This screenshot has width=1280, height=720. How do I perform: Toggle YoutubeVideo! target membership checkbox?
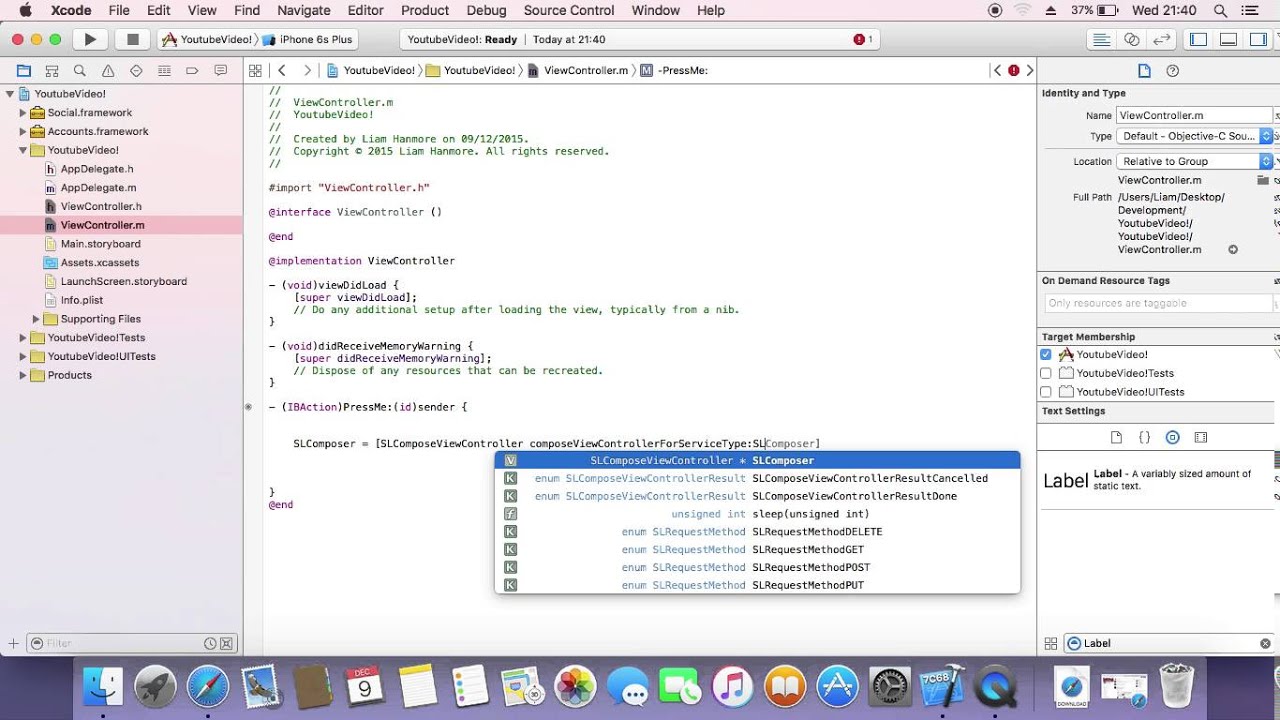[1046, 354]
